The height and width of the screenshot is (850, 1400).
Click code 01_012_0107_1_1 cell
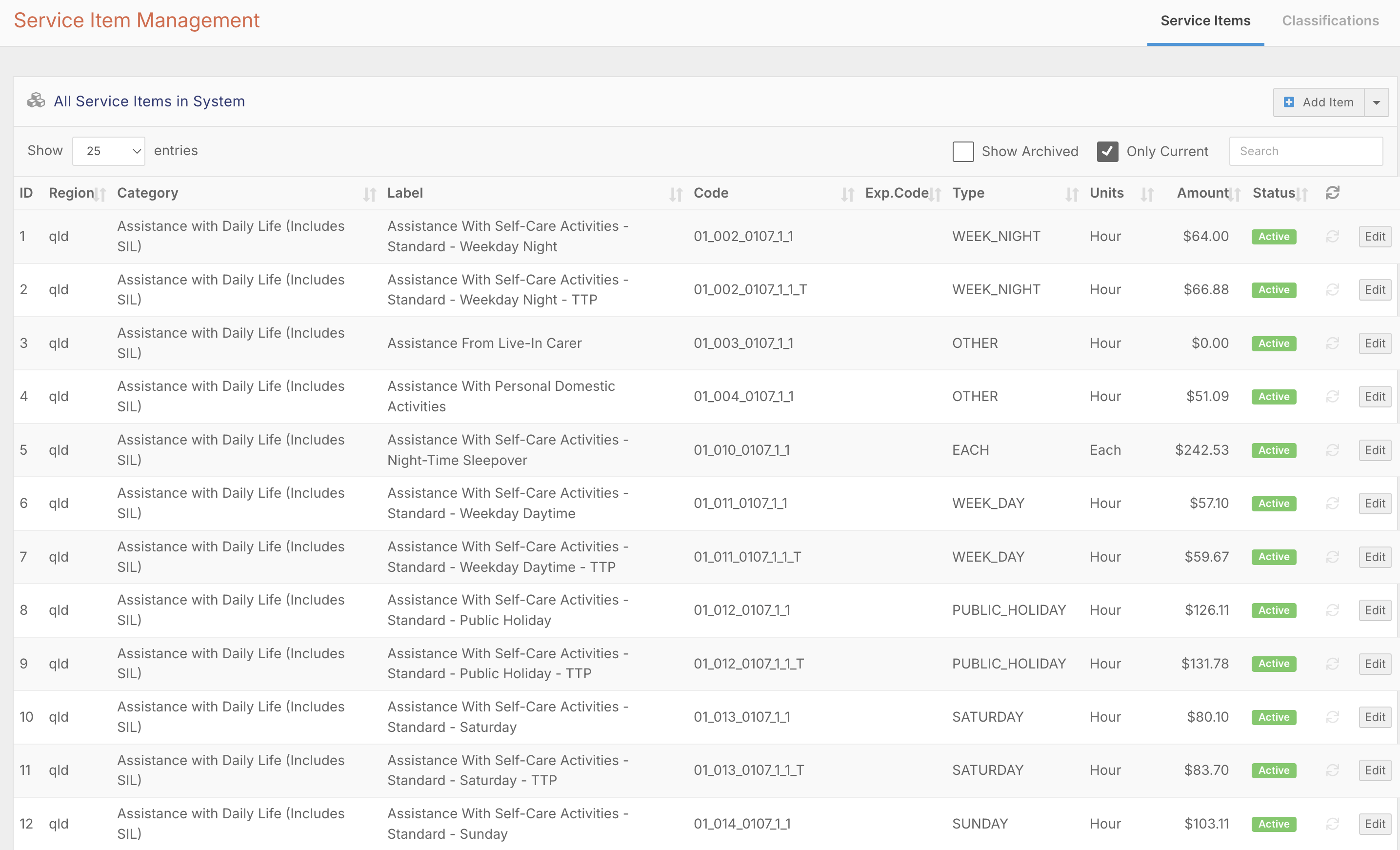(x=741, y=610)
